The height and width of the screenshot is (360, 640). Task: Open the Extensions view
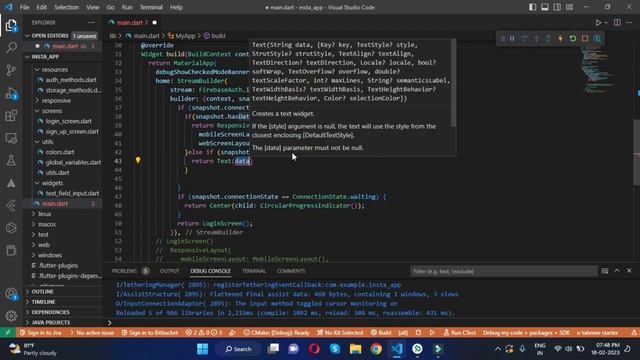point(11,116)
